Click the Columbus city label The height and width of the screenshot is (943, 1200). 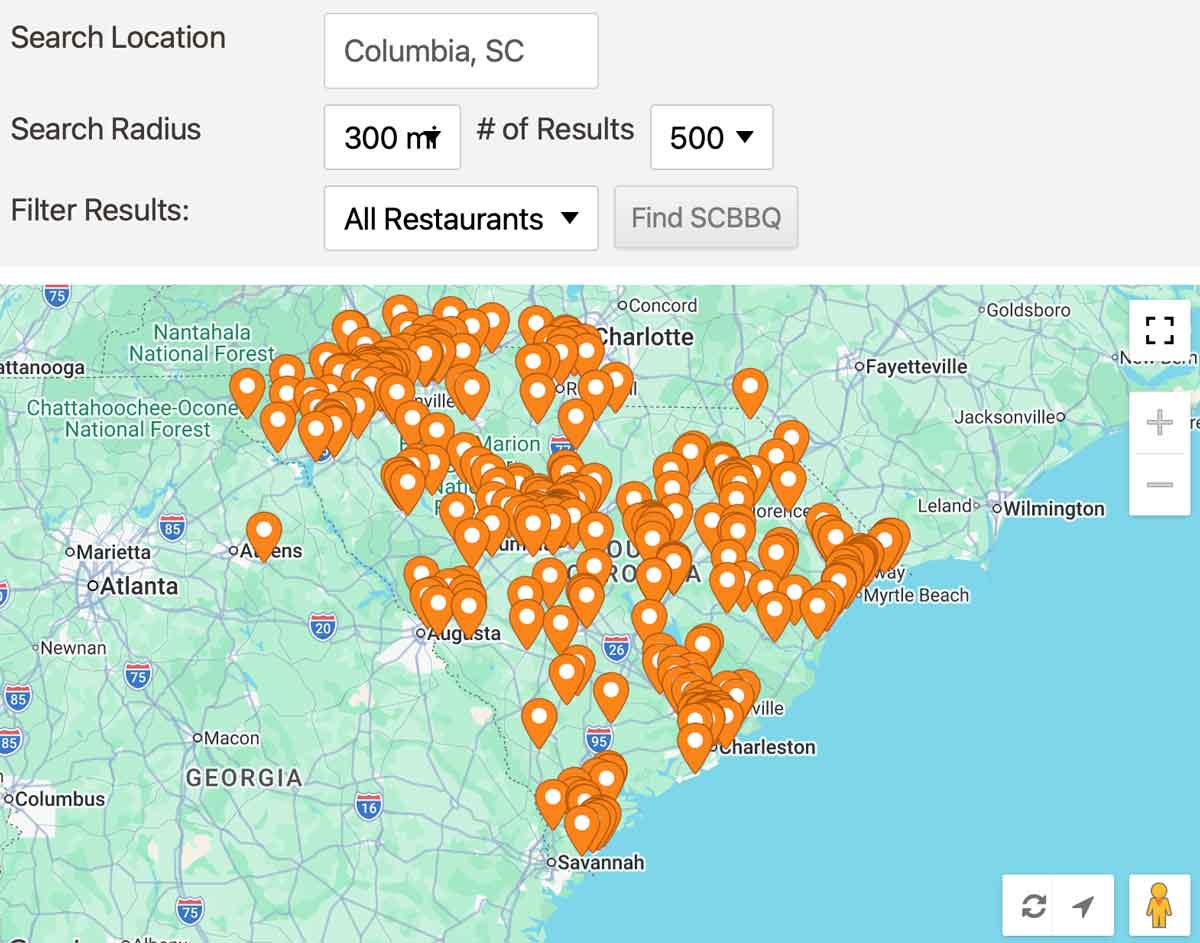pos(60,799)
